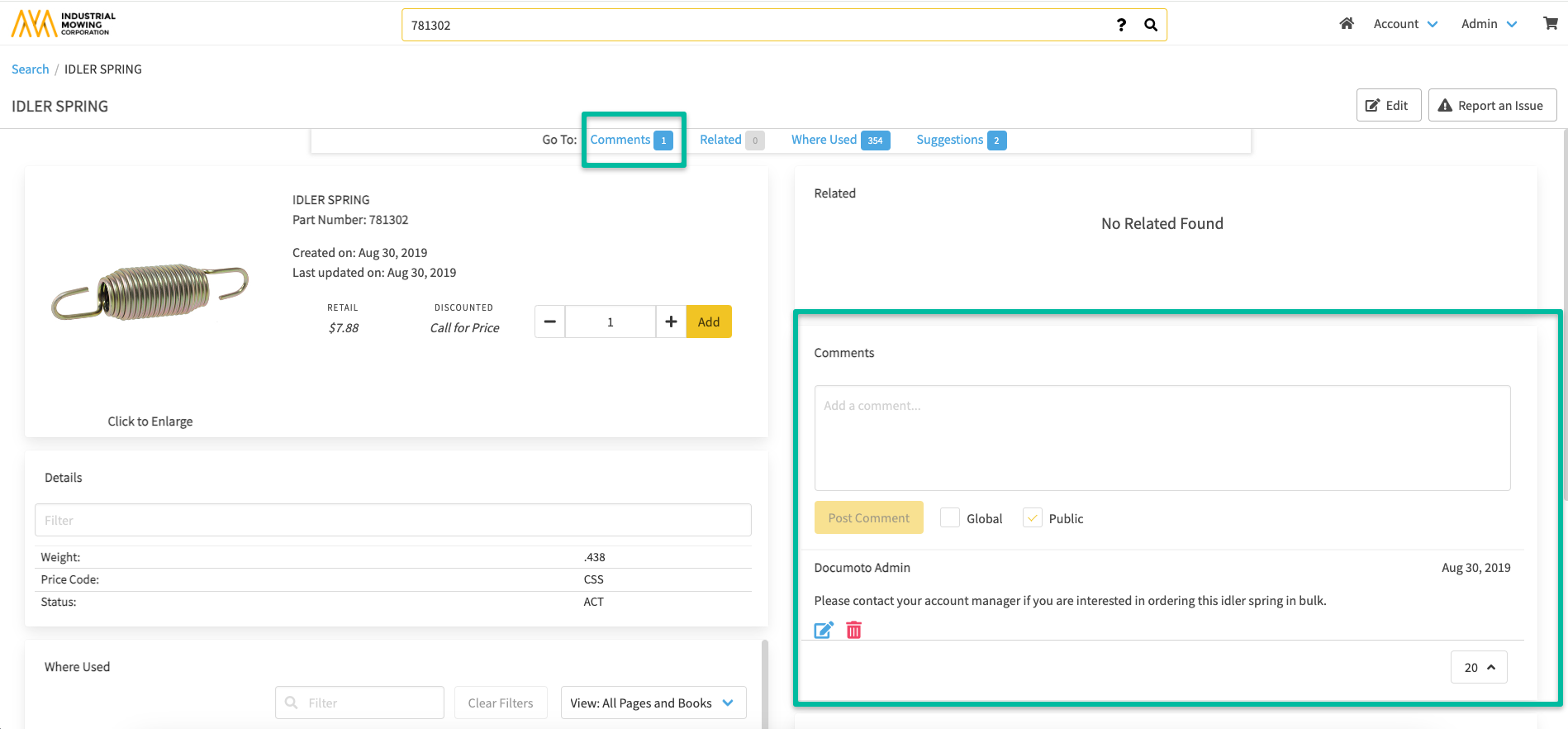Enable the Global checkbox
The width and height of the screenshot is (1568, 729).
(x=950, y=518)
